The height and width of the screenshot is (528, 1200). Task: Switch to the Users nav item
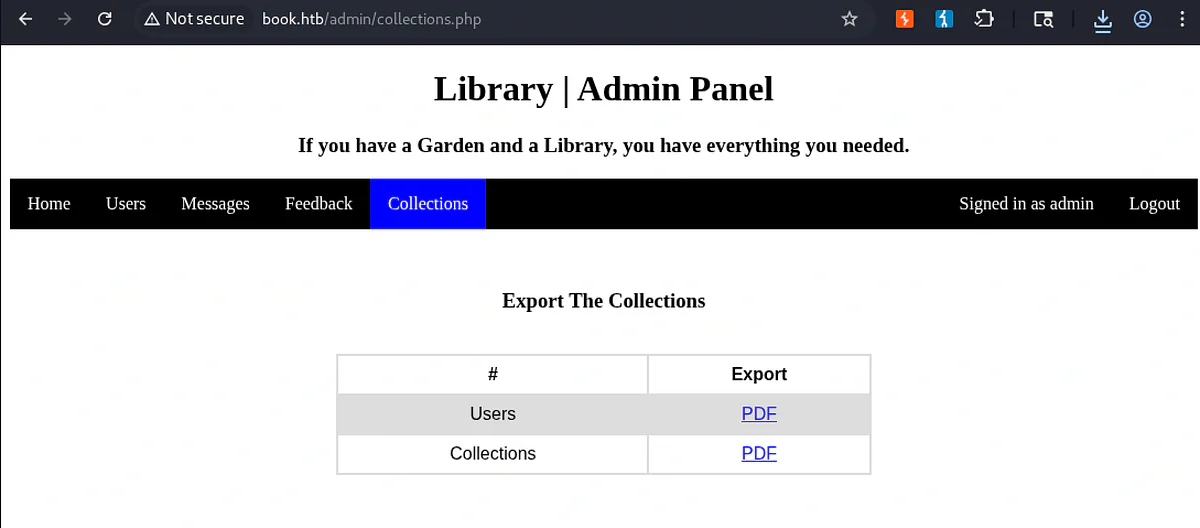pyautogui.click(x=126, y=204)
